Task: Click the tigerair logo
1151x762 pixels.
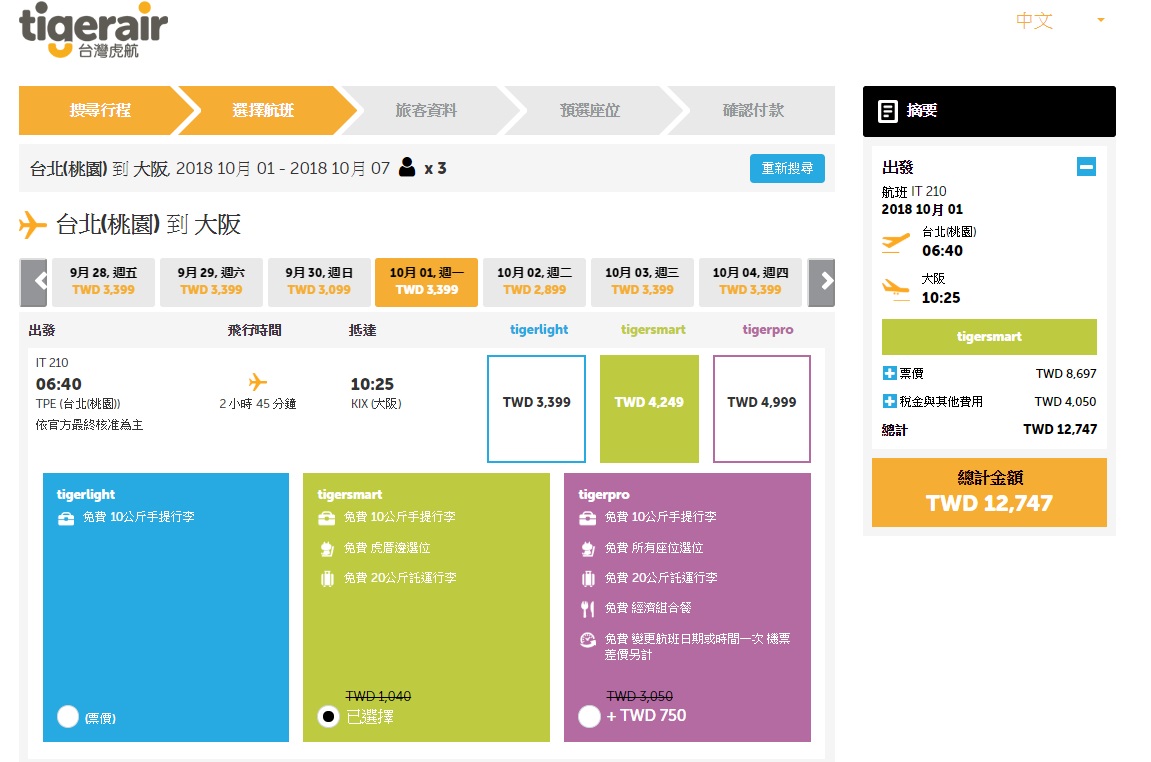Action: tap(93, 30)
